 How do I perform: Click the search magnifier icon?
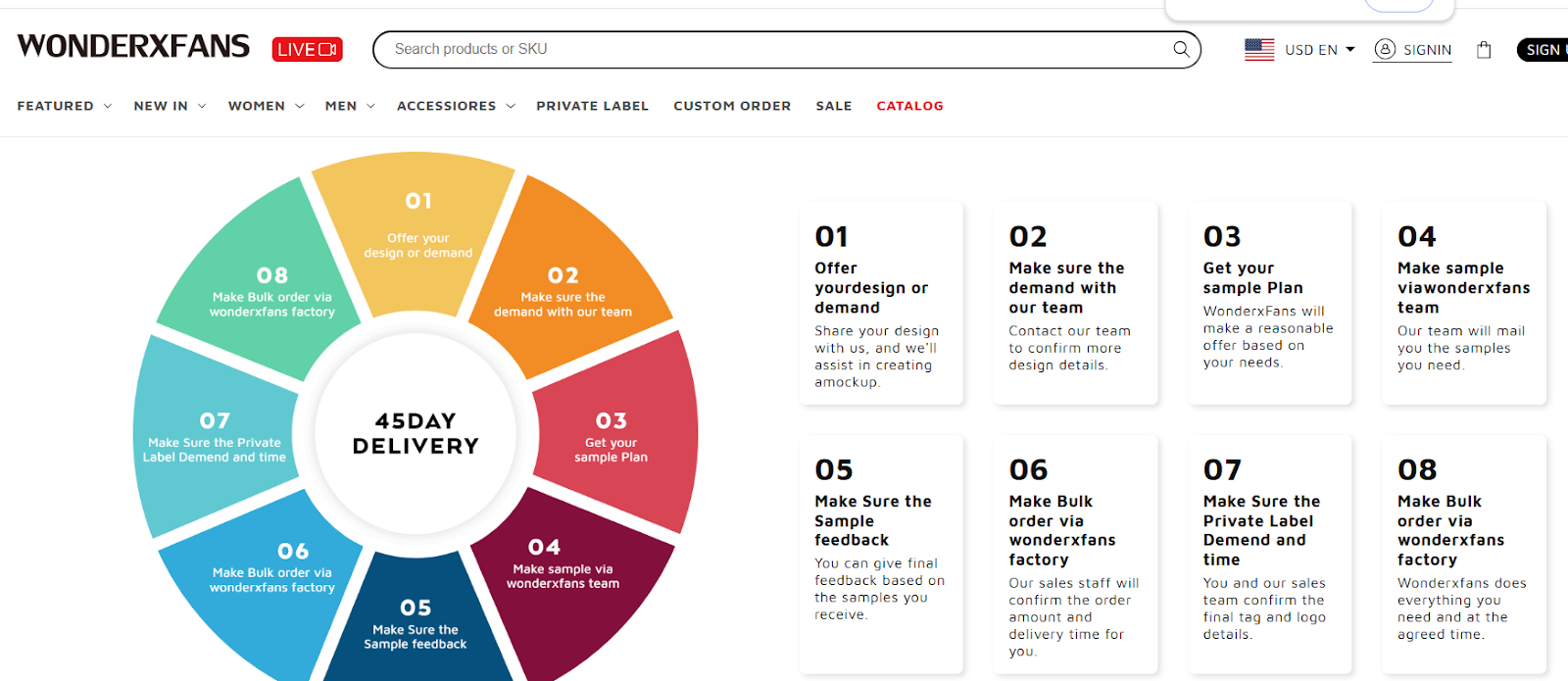[x=1181, y=49]
